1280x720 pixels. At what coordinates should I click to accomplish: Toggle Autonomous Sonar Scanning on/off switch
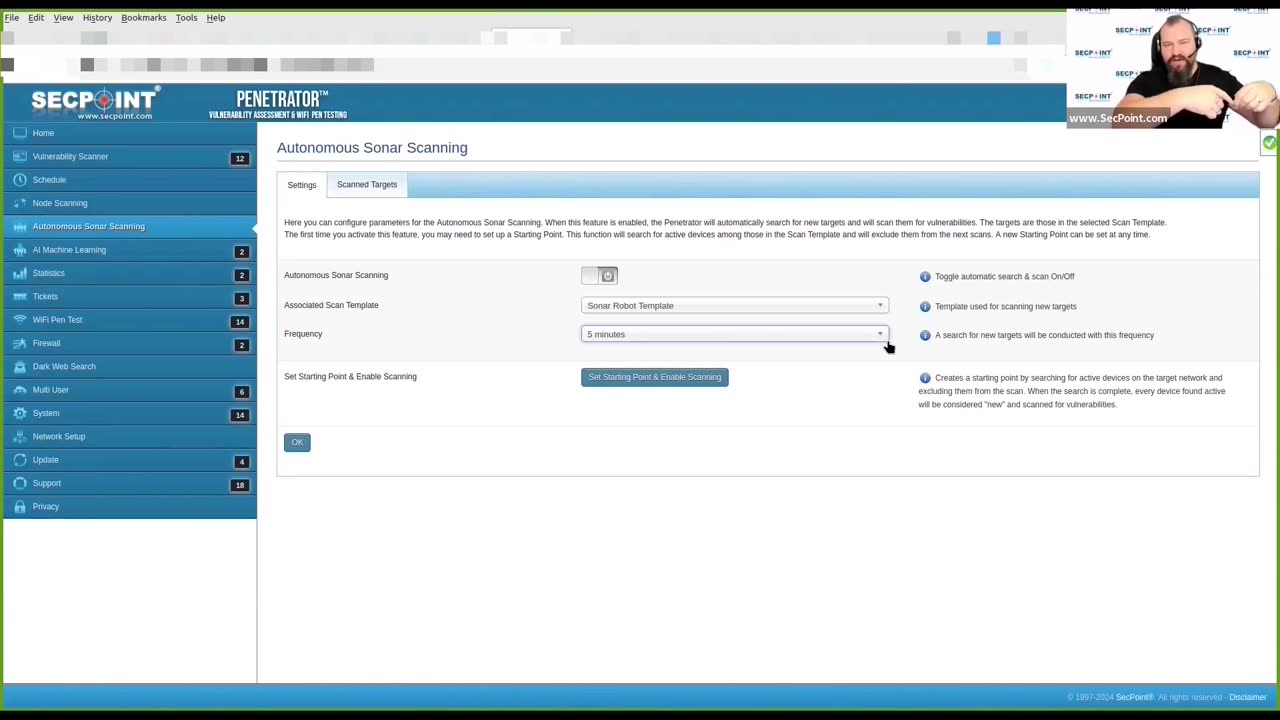point(600,275)
